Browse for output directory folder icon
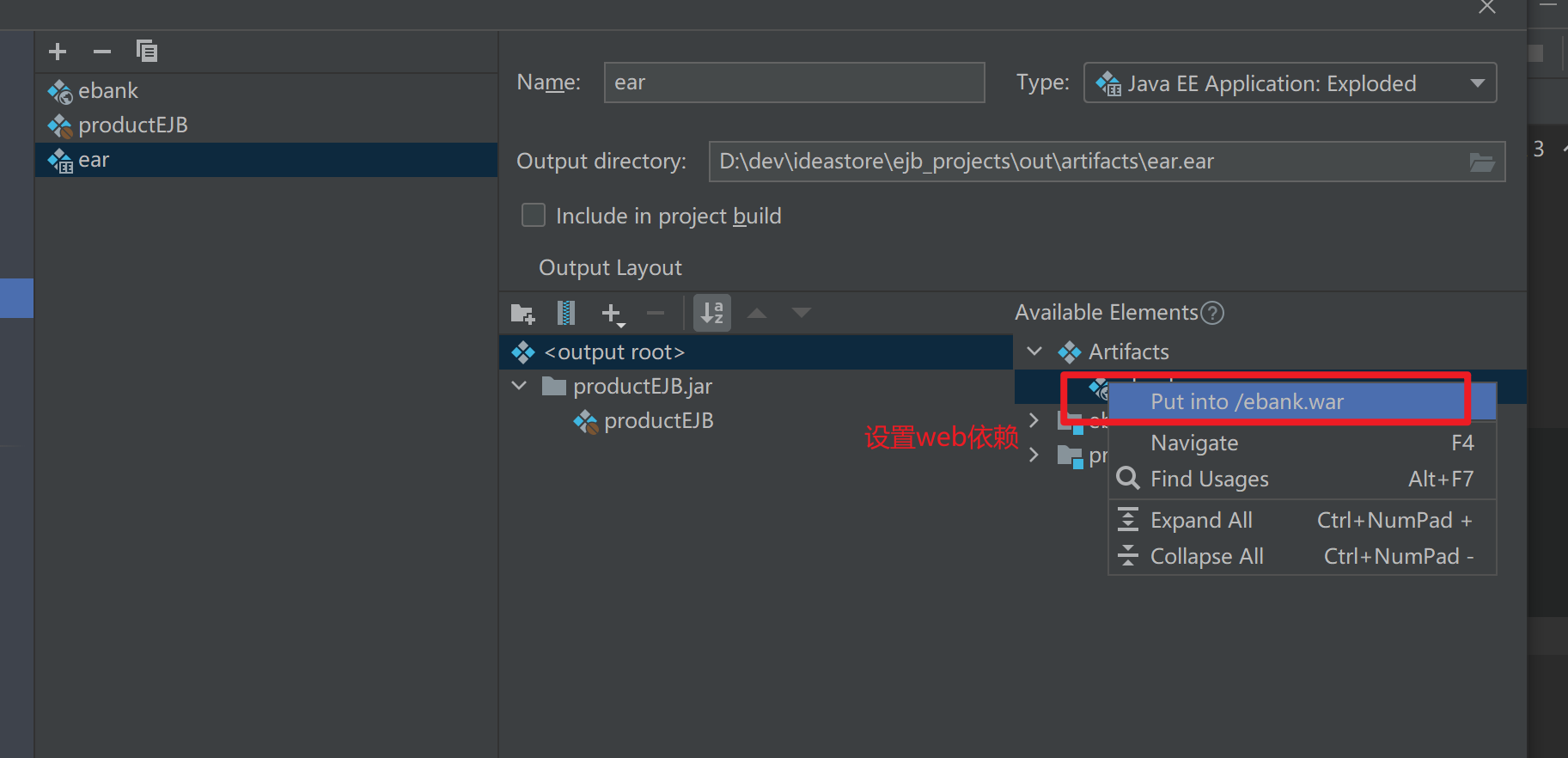 [1482, 162]
